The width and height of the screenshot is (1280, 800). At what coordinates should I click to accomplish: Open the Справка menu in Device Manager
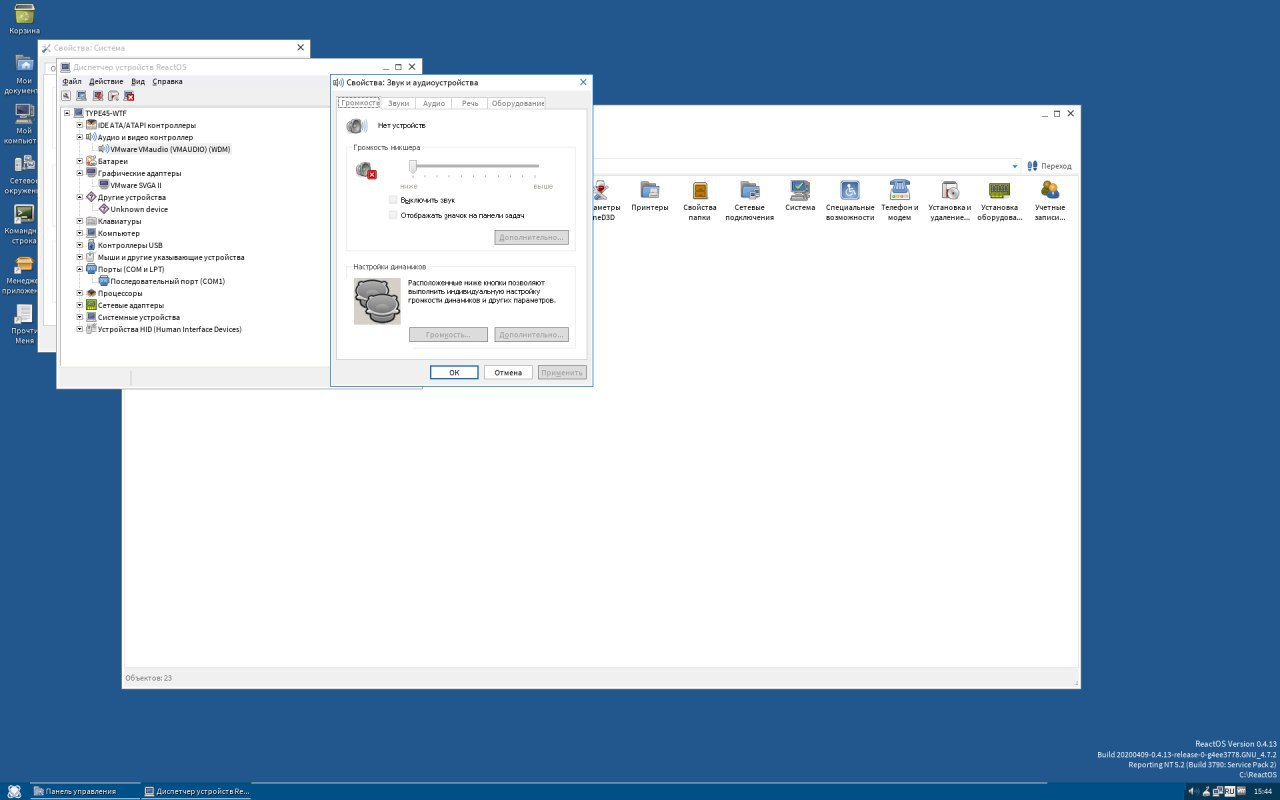(167, 81)
